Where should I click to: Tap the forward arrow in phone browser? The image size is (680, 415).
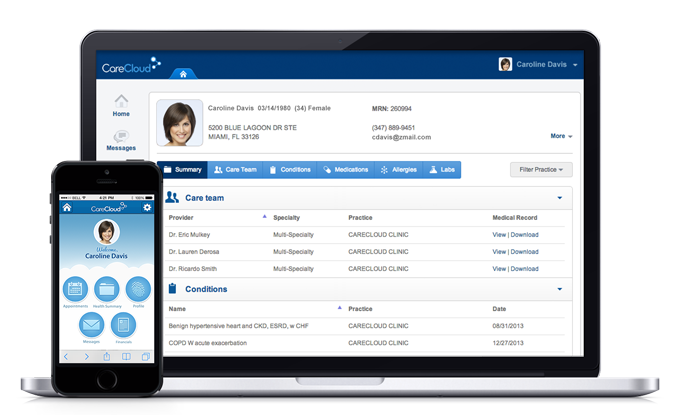point(86,356)
